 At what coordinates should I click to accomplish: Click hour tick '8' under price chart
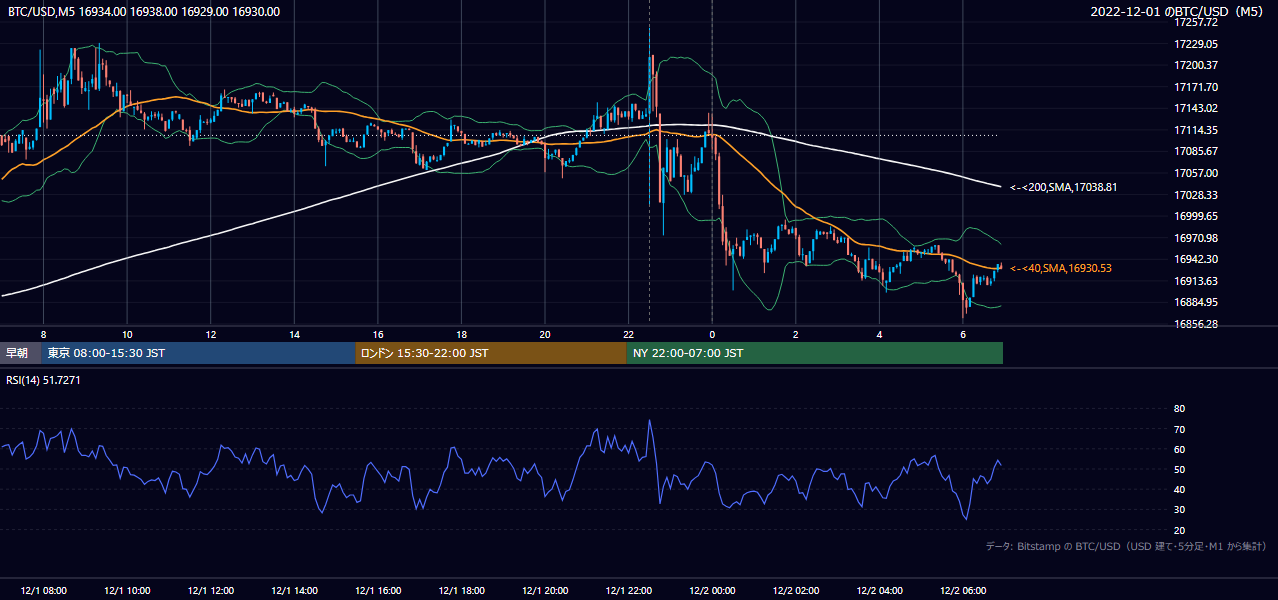point(44,334)
